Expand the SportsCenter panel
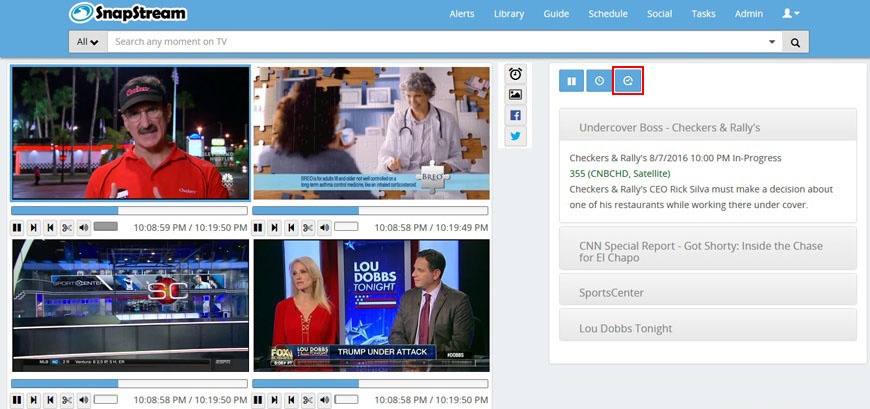 click(x=708, y=292)
